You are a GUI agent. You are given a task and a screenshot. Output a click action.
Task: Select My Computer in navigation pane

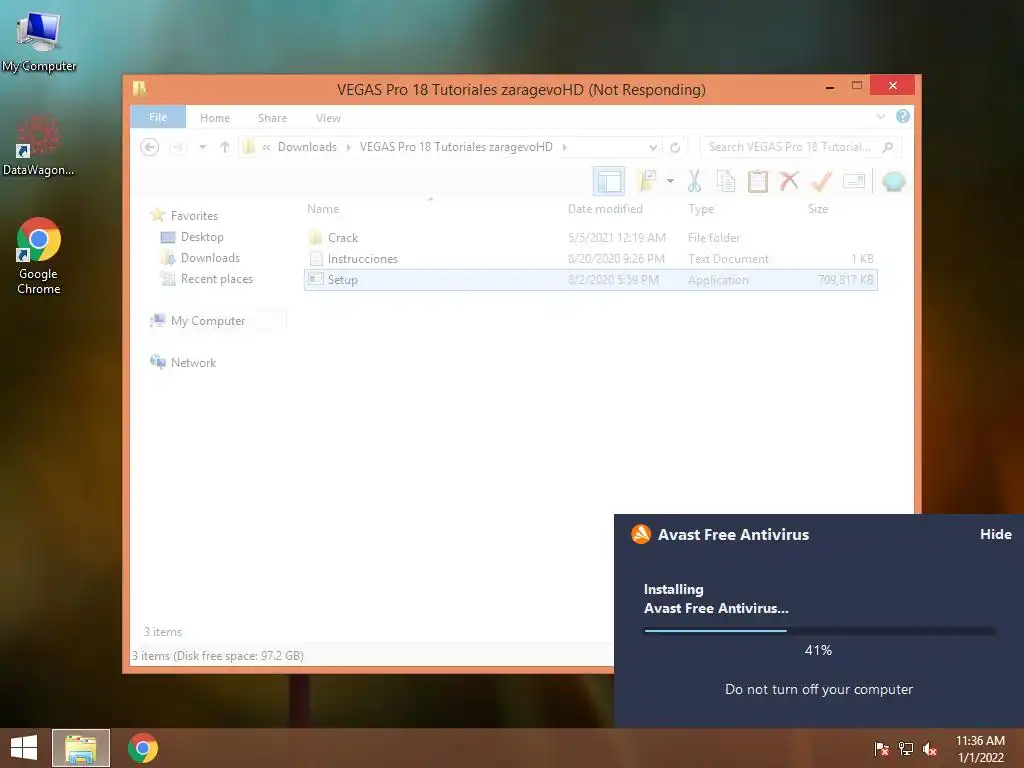[x=208, y=321]
